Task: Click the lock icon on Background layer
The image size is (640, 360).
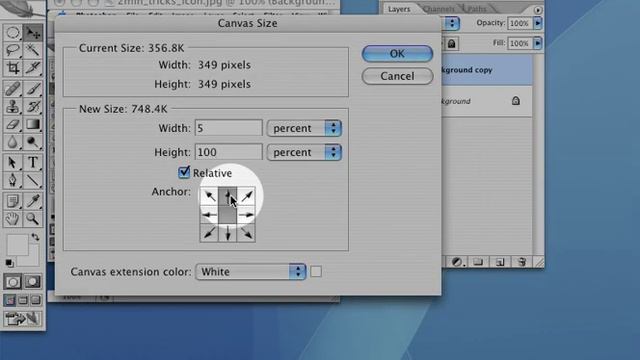Action: coord(516,100)
